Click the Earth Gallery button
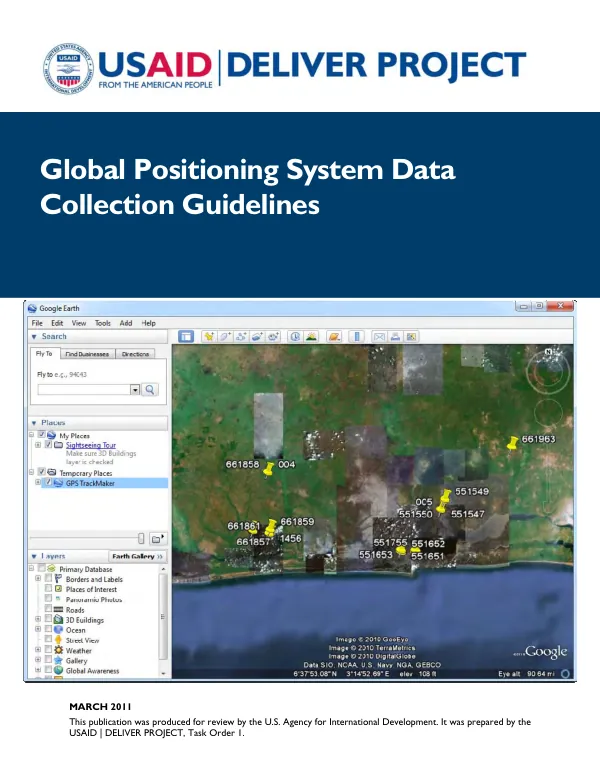Viewport: 600px width, 777px height. (x=137, y=556)
